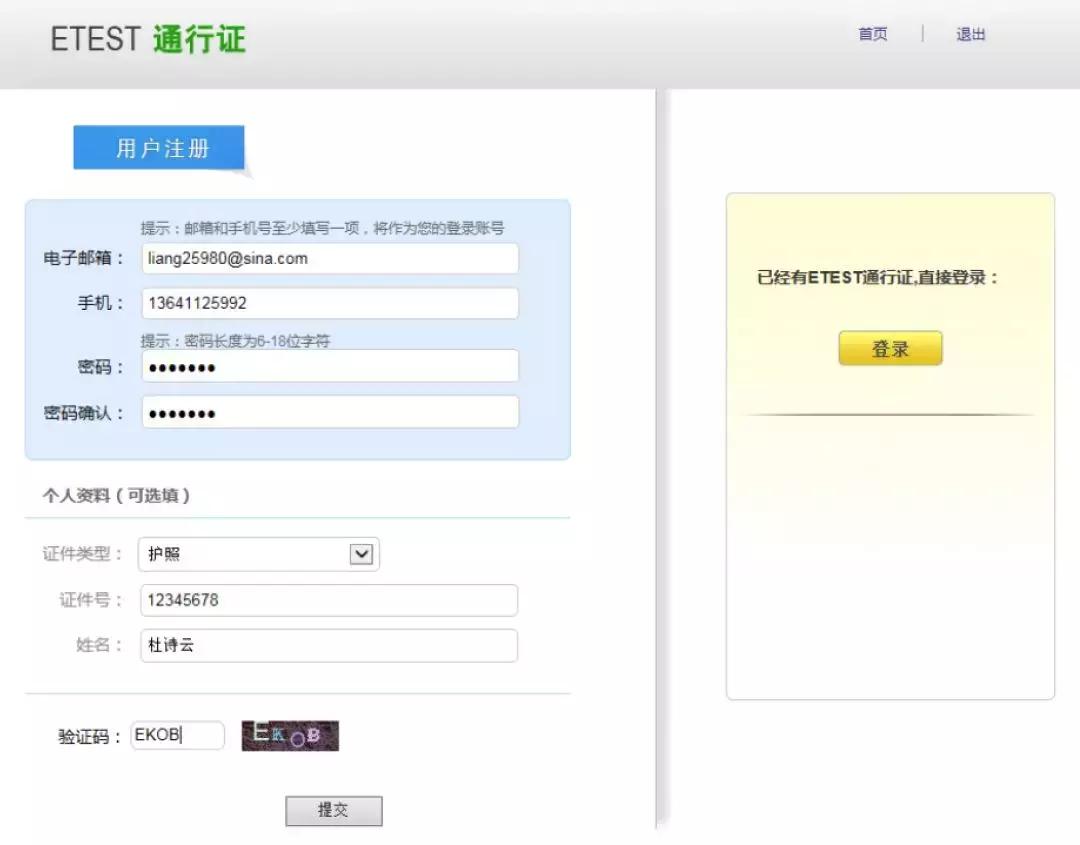Click the 验证码 captcha input box
This screenshot has width=1080, height=845.
coord(177,735)
